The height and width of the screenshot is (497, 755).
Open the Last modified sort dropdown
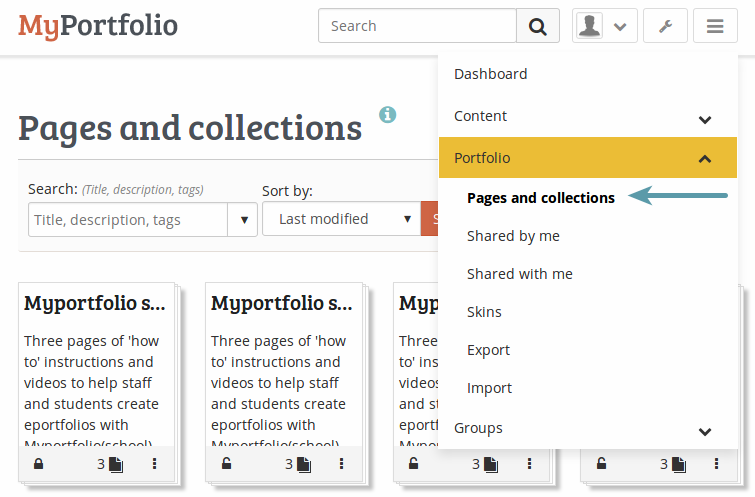click(x=341, y=219)
